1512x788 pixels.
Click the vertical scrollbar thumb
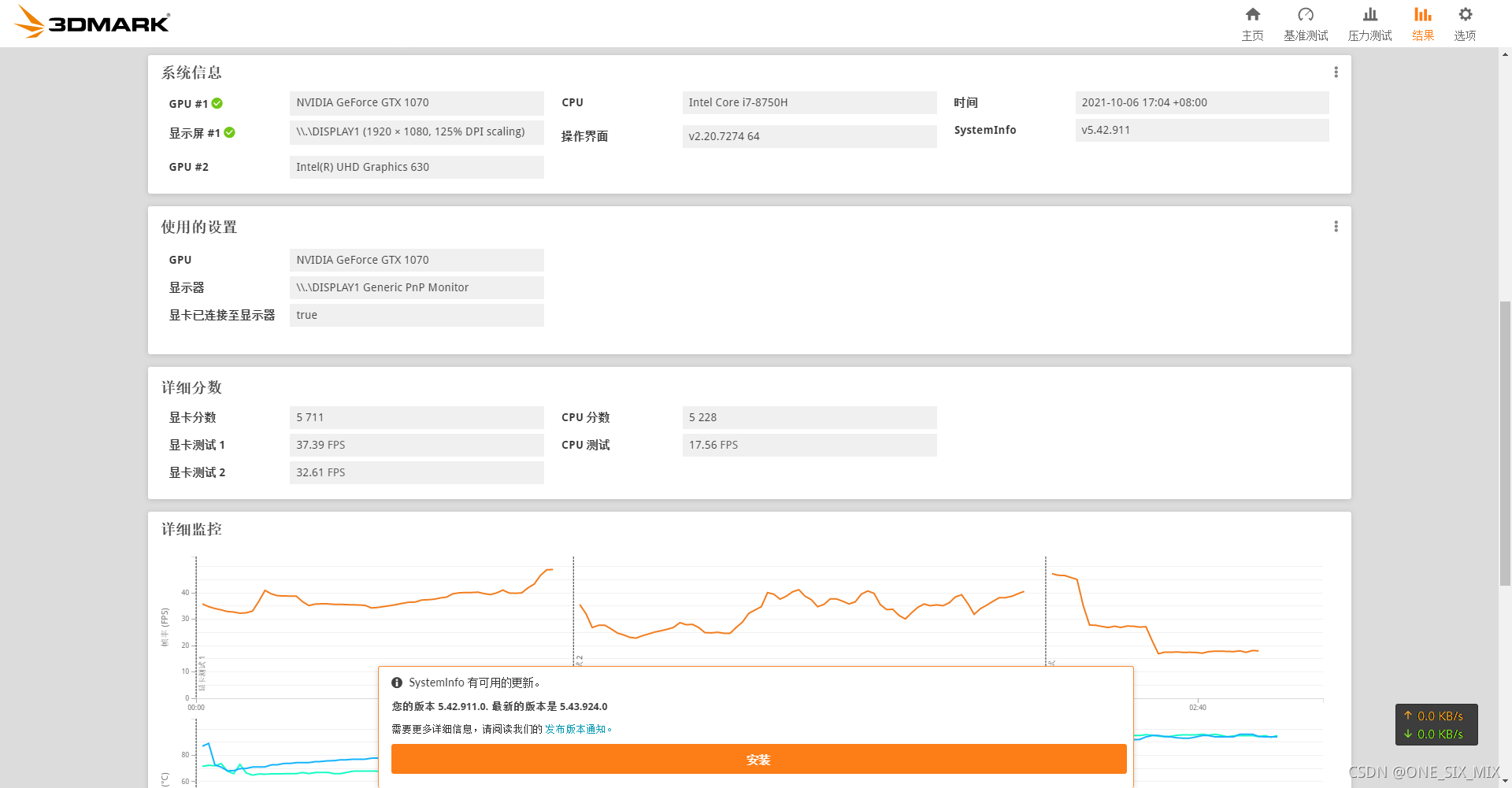click(x=1505, y=443)
